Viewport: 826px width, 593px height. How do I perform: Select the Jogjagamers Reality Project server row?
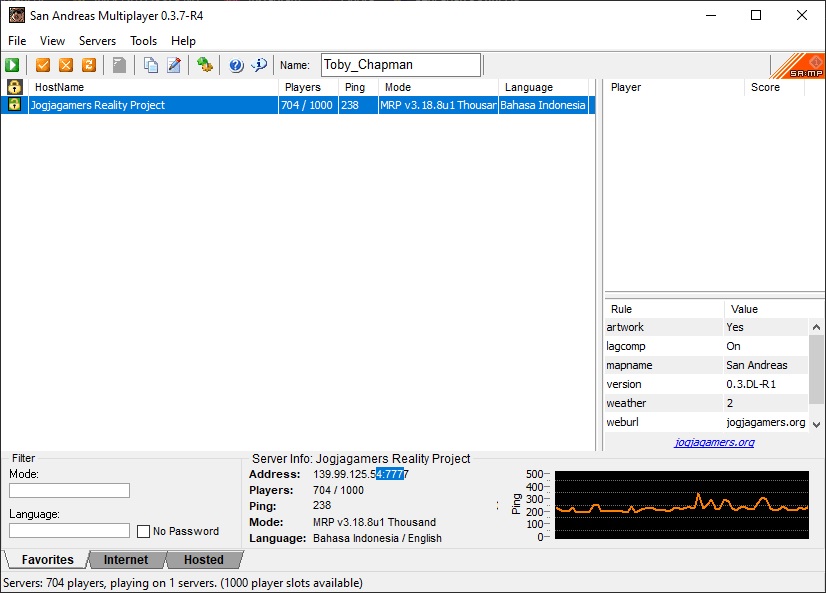pyautogui.click(x=298, y=105)
